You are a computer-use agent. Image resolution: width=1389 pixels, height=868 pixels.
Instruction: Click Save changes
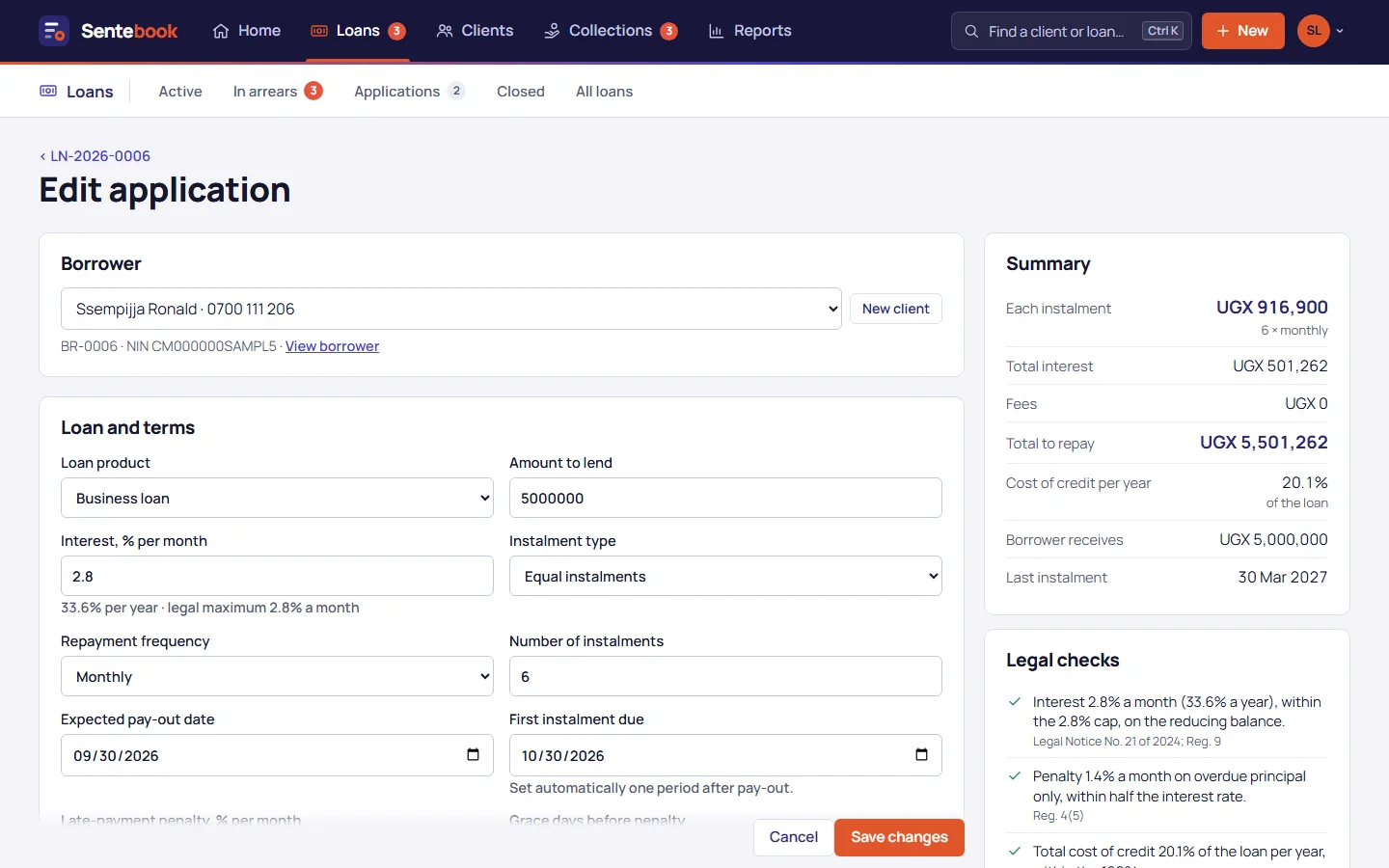click(899, 837)
